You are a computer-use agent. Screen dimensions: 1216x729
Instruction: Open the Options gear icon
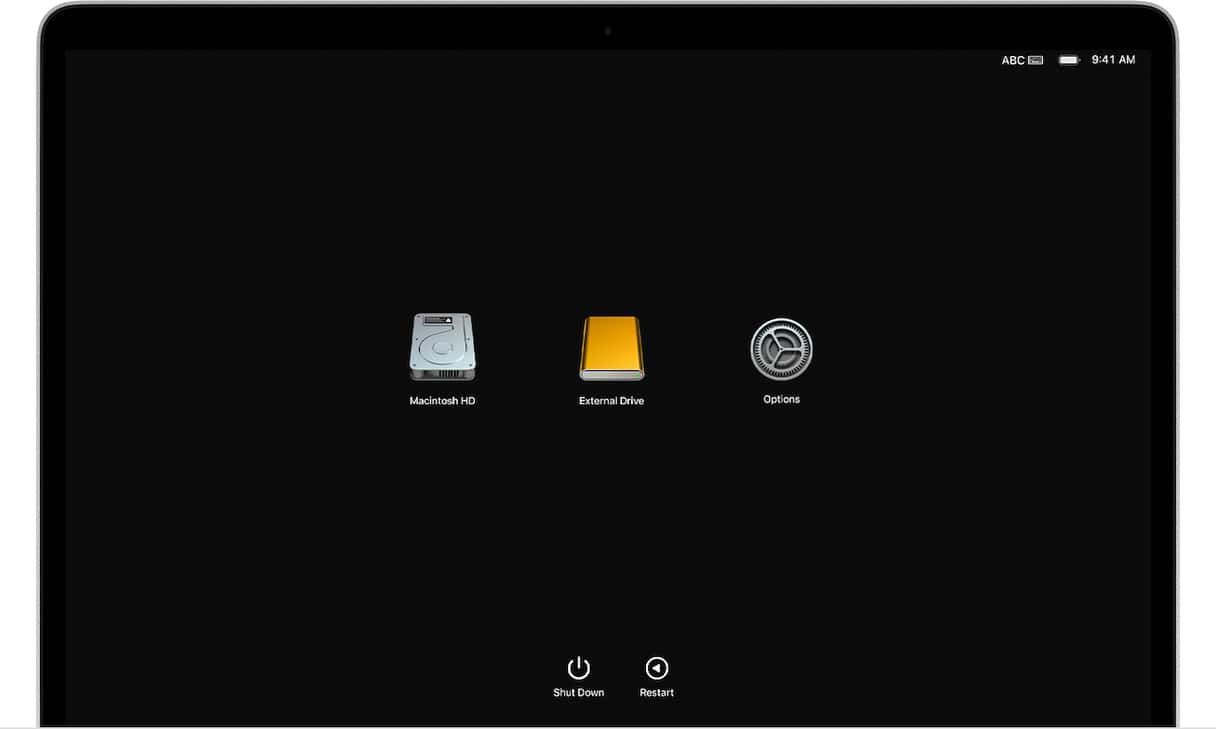click(781, 349)
